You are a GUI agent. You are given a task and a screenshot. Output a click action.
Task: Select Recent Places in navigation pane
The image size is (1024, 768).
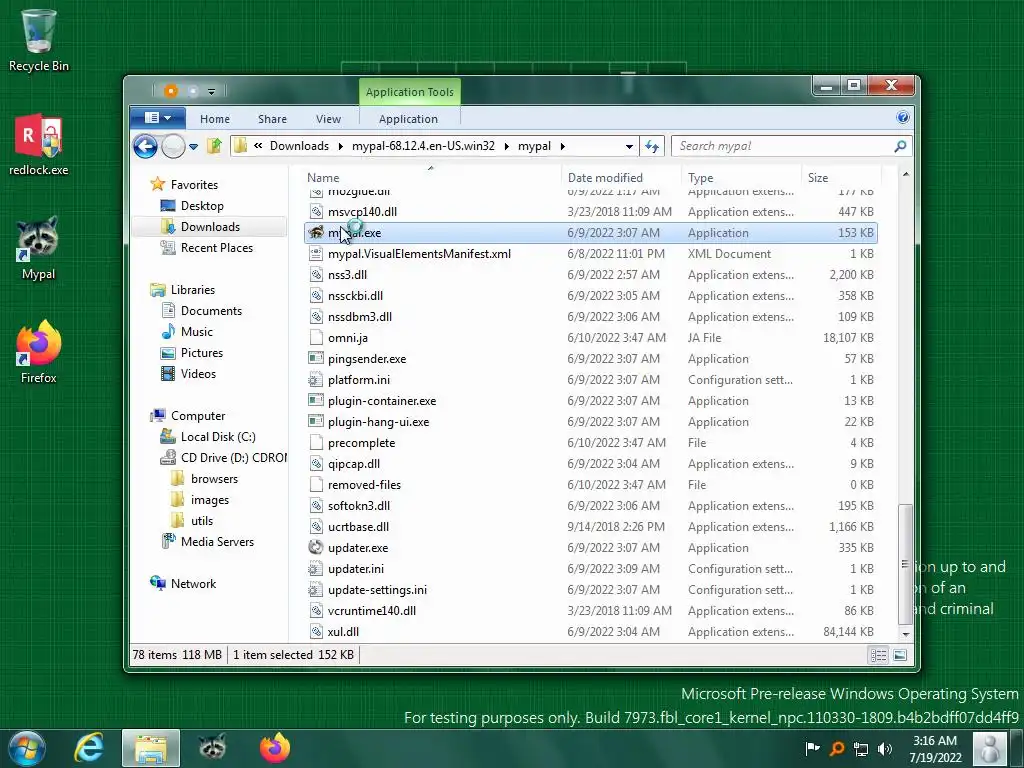[x=217, y=248]
